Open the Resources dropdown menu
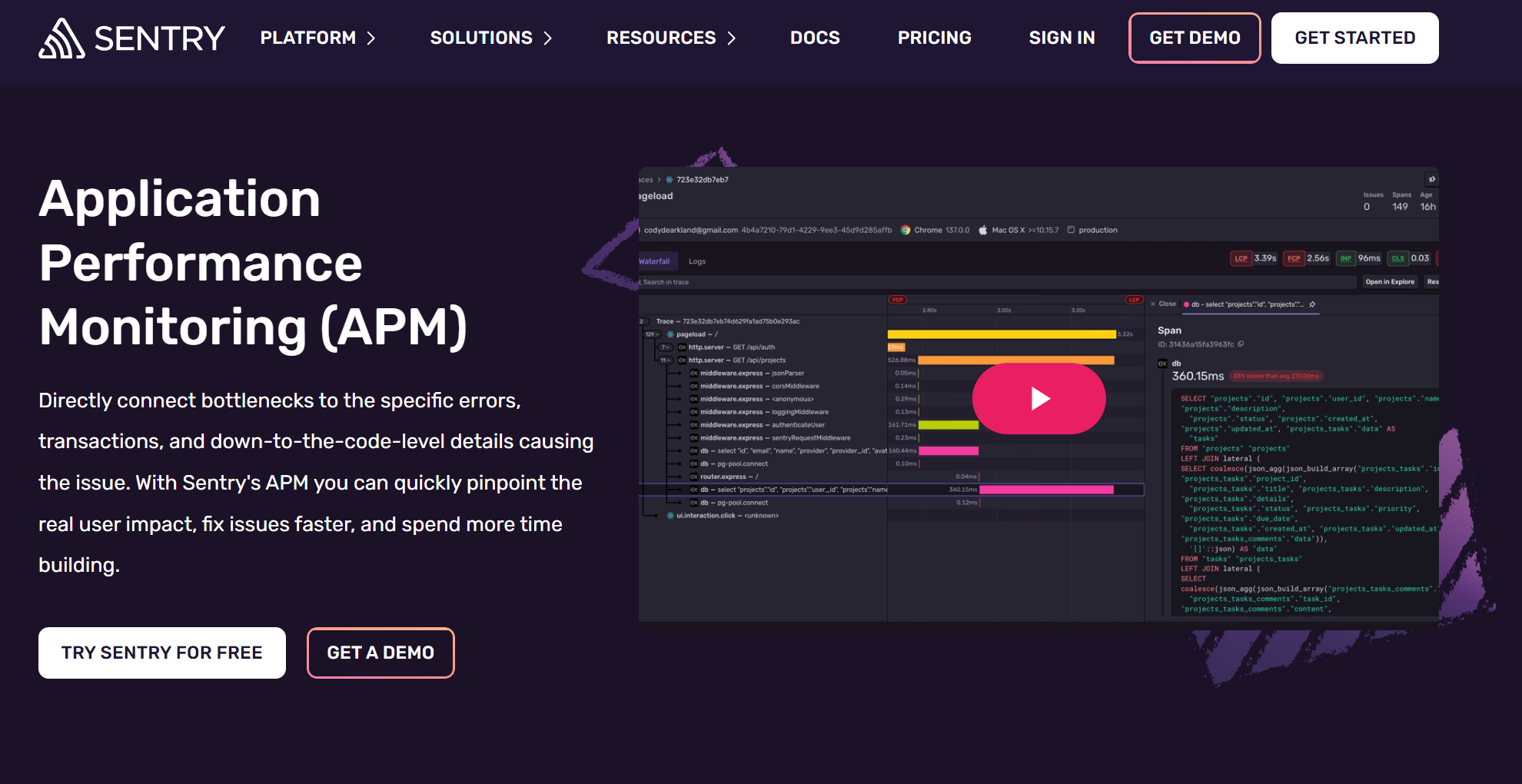The image size is (1522, 784). pyautogui.click(x=671, y=38)
